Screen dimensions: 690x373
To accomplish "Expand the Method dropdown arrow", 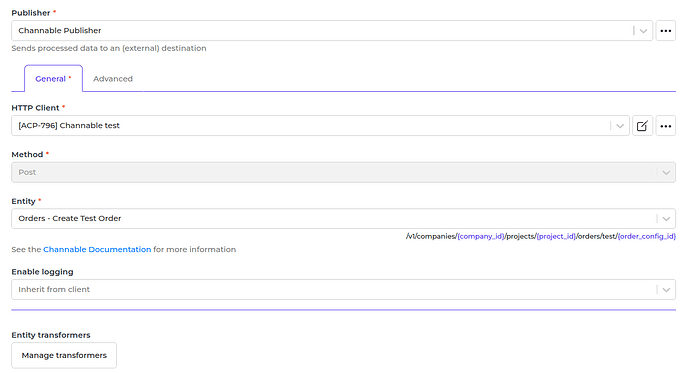I will pos(666,172).
